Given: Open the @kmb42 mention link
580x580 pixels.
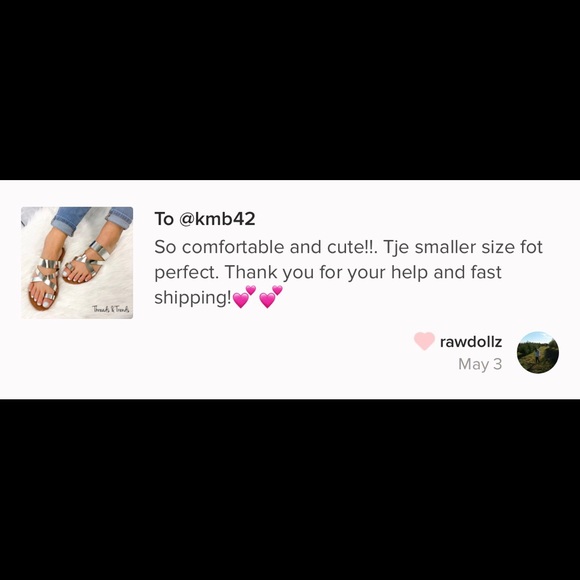Looking at the screenshot, I should (217, 219).
